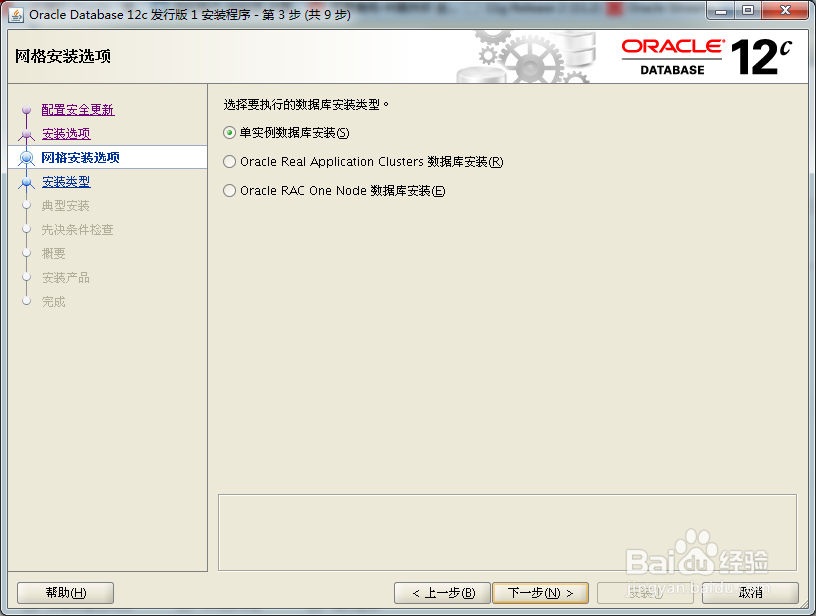This screenshot has width=816, height=616.
Task: Click the 帮助 button
Action: pyautogui.click(x=64, y=592)
